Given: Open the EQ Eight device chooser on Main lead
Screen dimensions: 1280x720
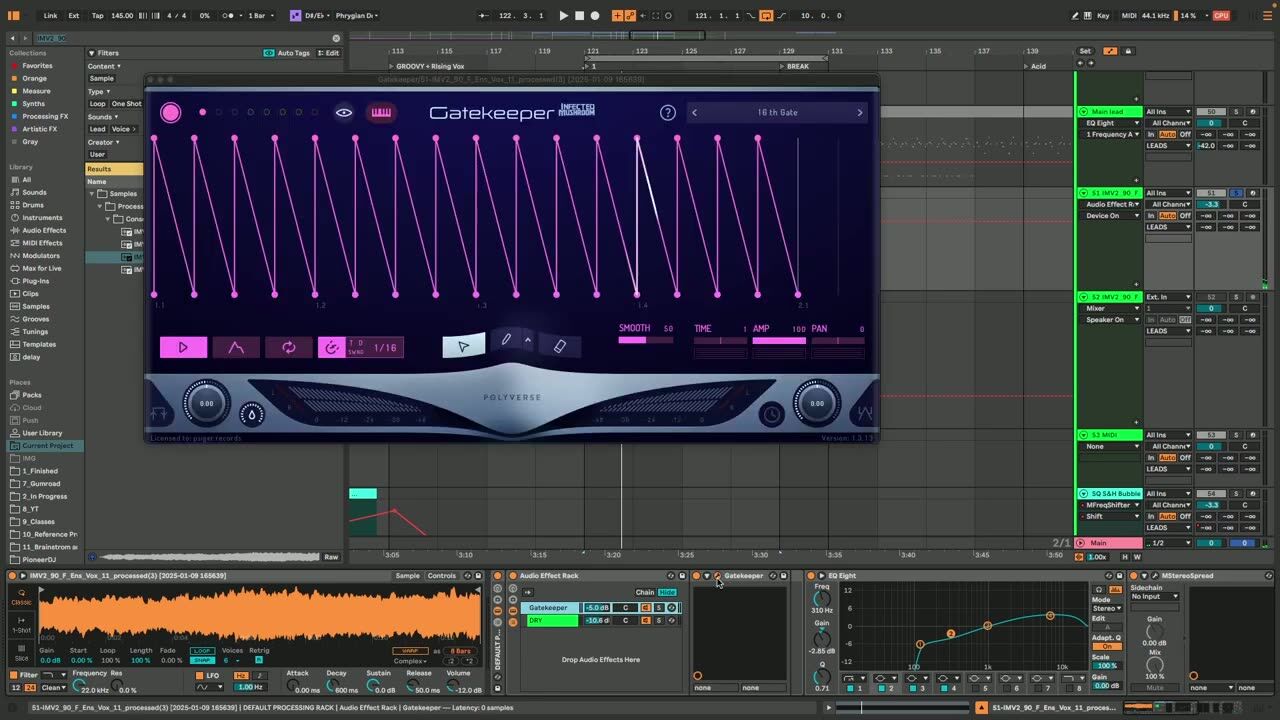Looking at the screenshot, I should pos(1110,123).
